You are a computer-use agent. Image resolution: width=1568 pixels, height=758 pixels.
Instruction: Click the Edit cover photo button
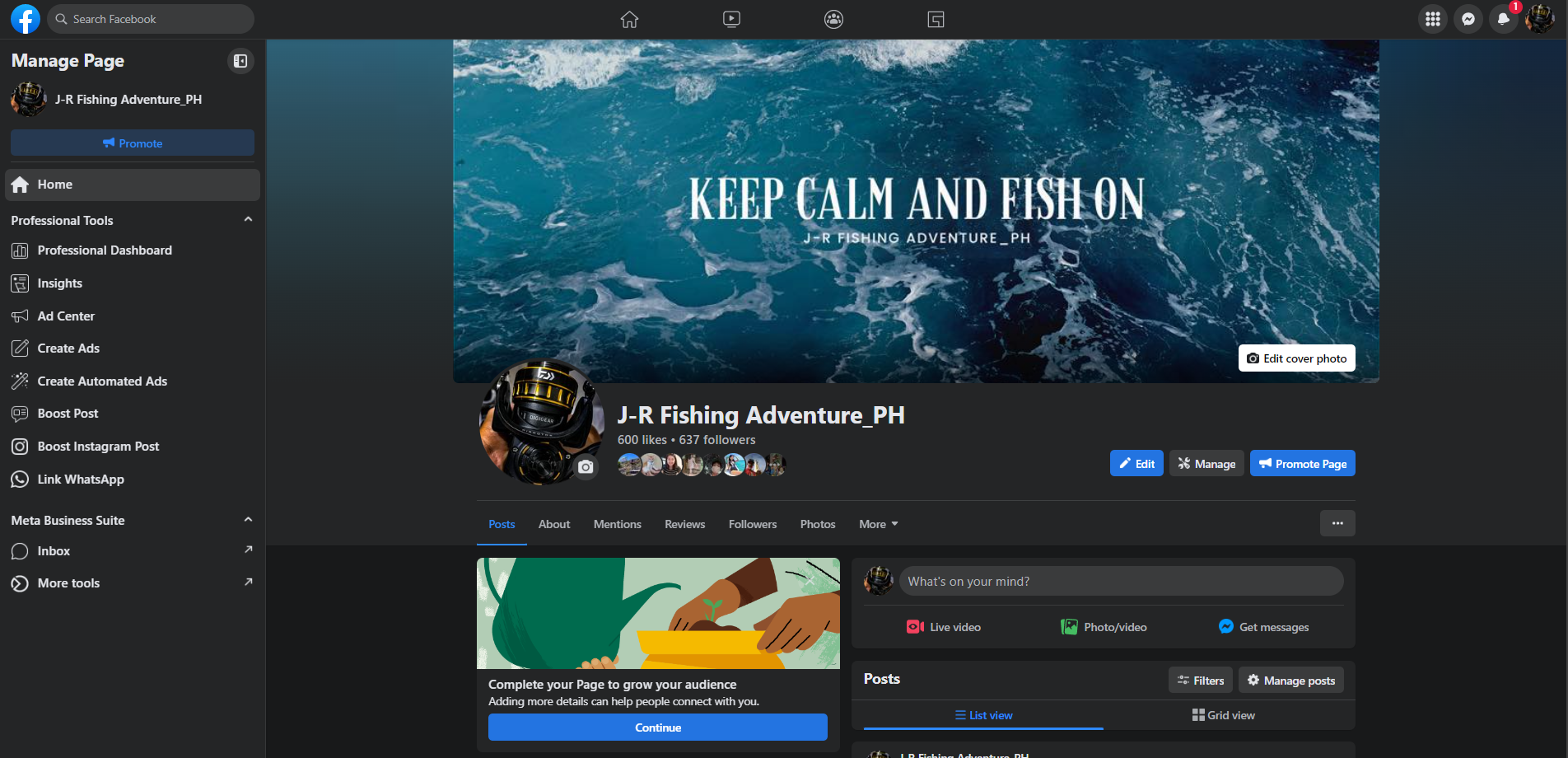pos(1297,358)
